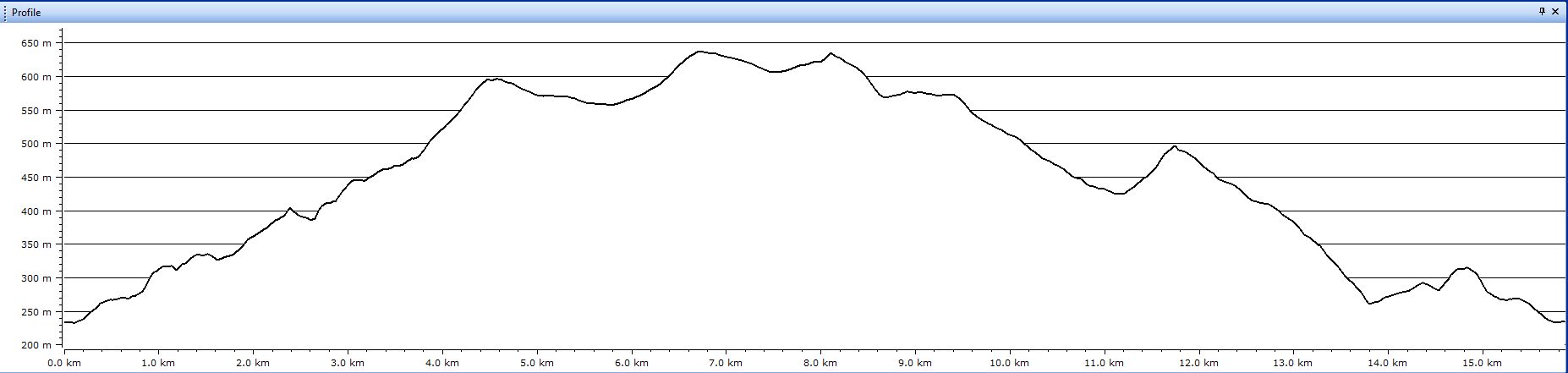Select the 450 m elevation label
1568x373 pixels.
36,178
